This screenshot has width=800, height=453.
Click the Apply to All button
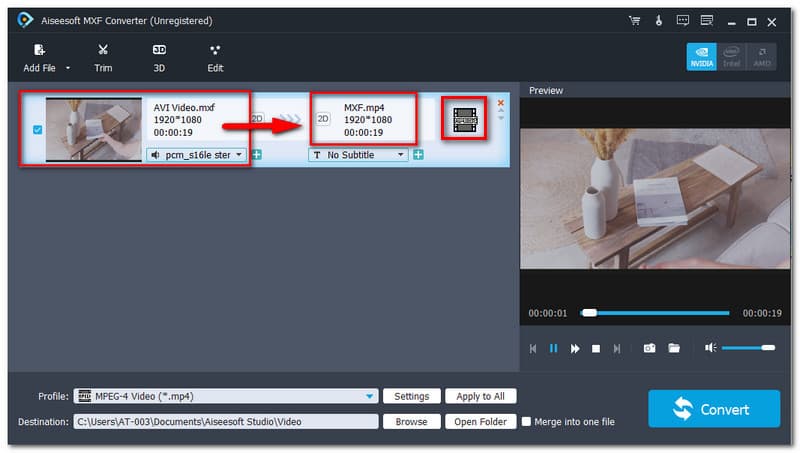480,396
